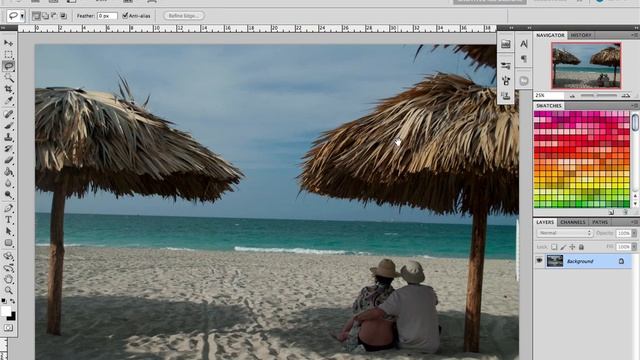640x360 pixels.
Task: Select the Zoom tool in the toolbox
Action: click(x=8, y=291)
